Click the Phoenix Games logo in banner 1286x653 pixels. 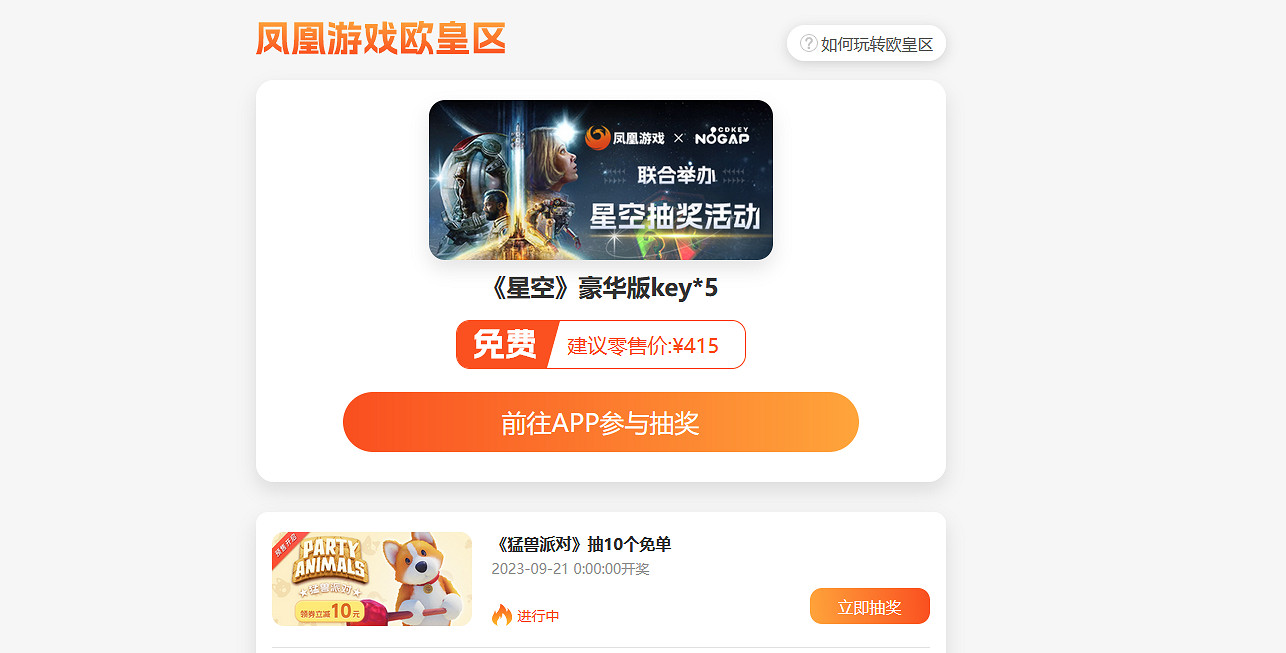coord(625,137)
